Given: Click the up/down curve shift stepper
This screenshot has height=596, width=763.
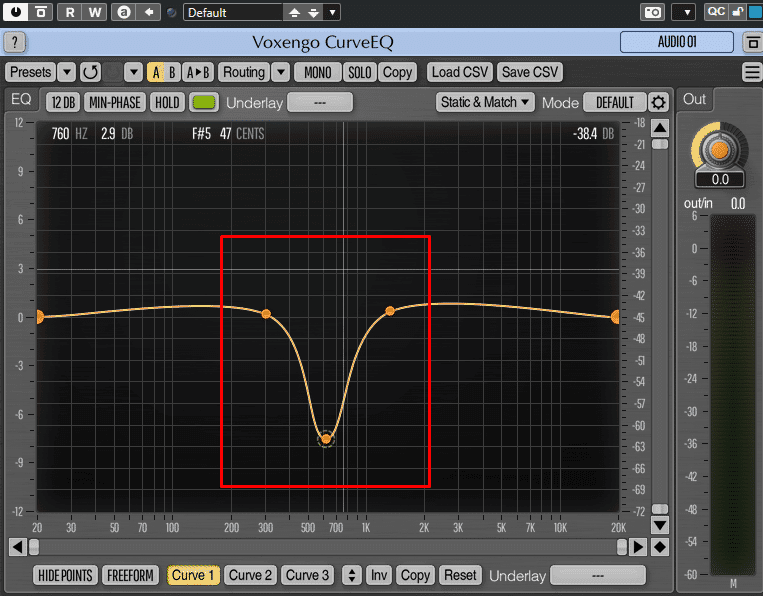Looking at the screenshot, I should click(x=351, y=576).
